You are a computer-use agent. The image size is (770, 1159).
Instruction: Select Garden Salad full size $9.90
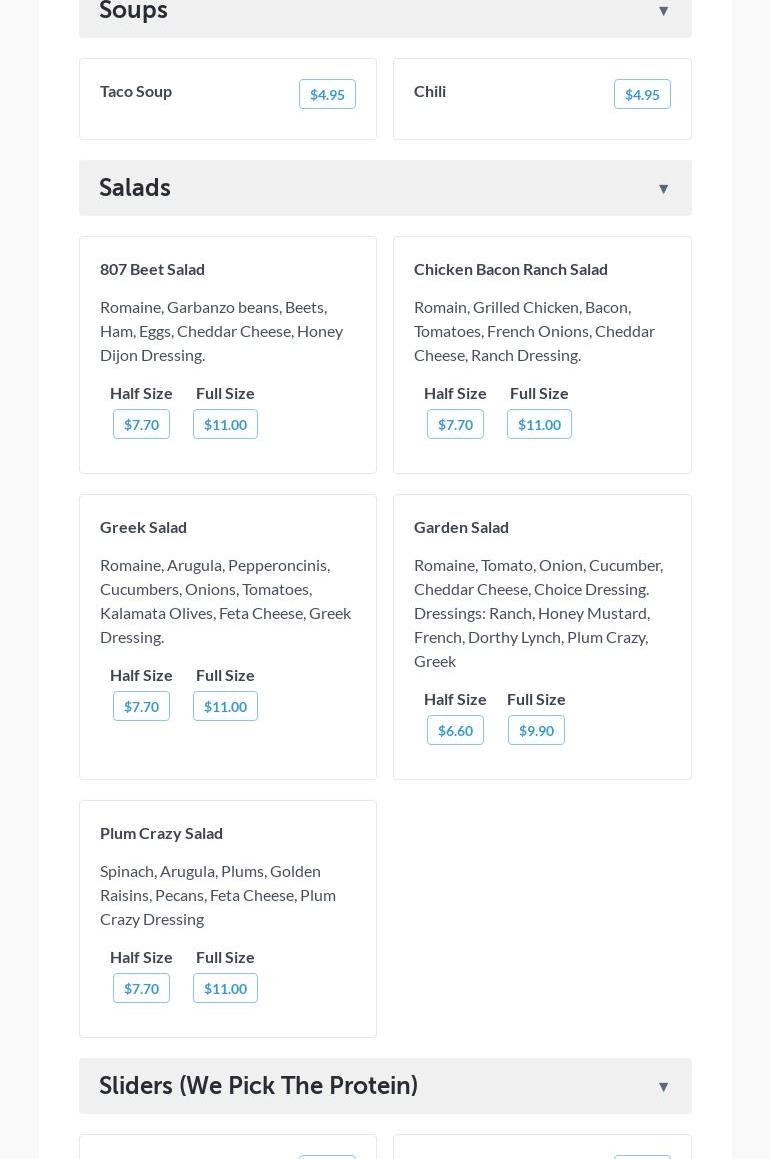tap(536, 730)
